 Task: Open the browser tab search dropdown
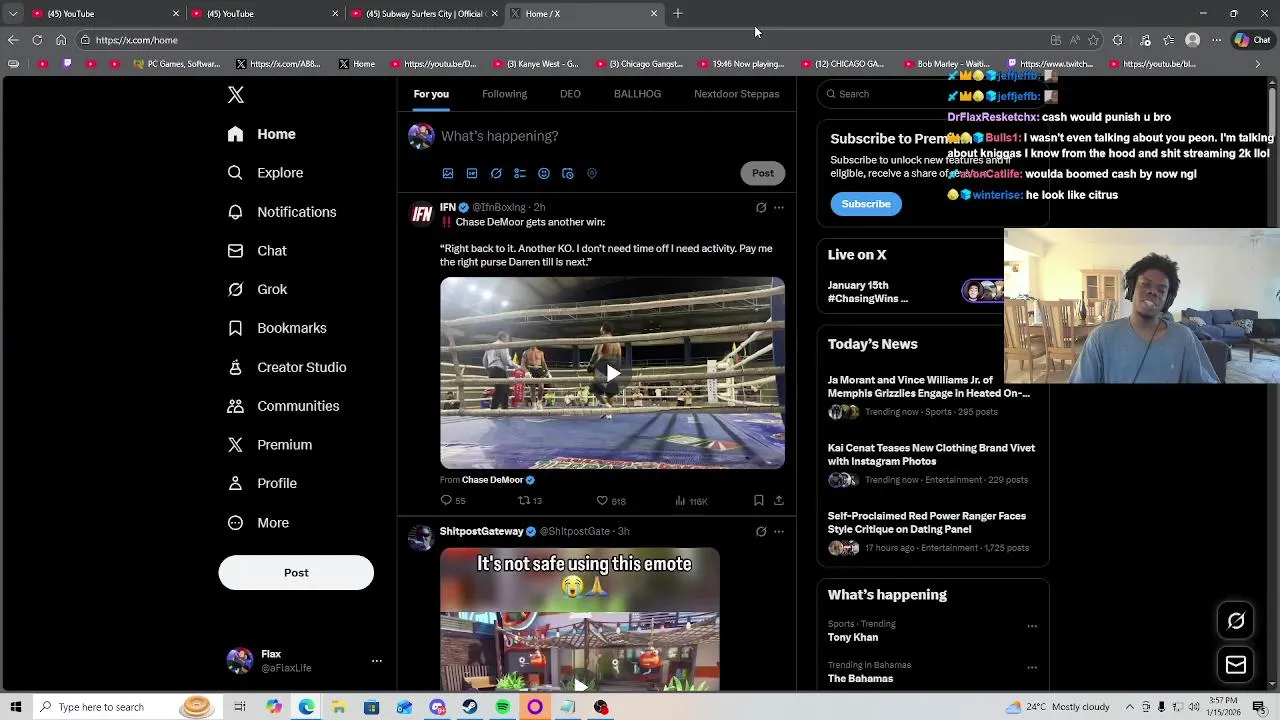[13, 14]
